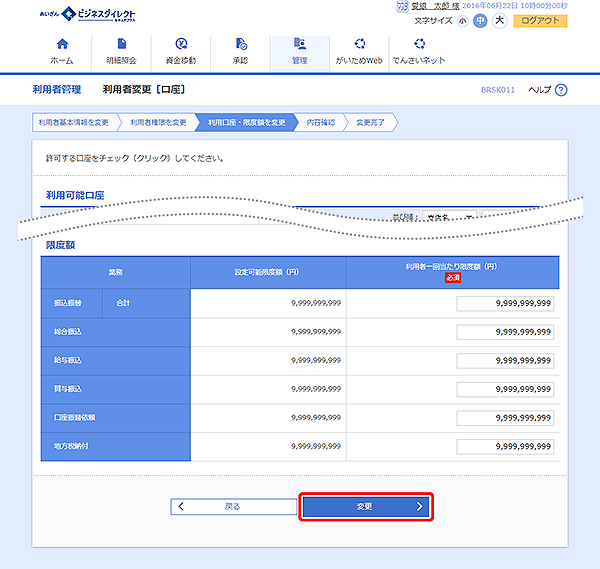Click the user name link at top
Screen dimensions: 600x569
point(435,6)
